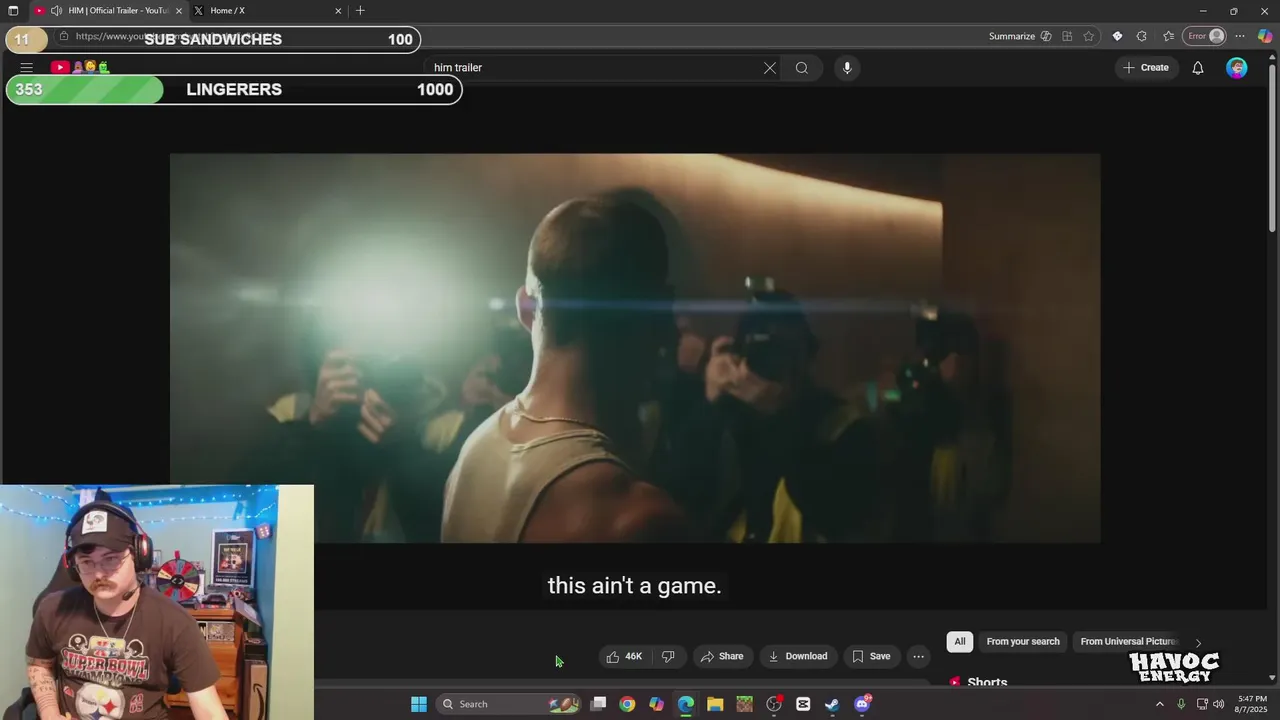This screenshot has height=720, width=1280.
Task: Open CapCut from taskbar
Action: (x=803, y=704)
